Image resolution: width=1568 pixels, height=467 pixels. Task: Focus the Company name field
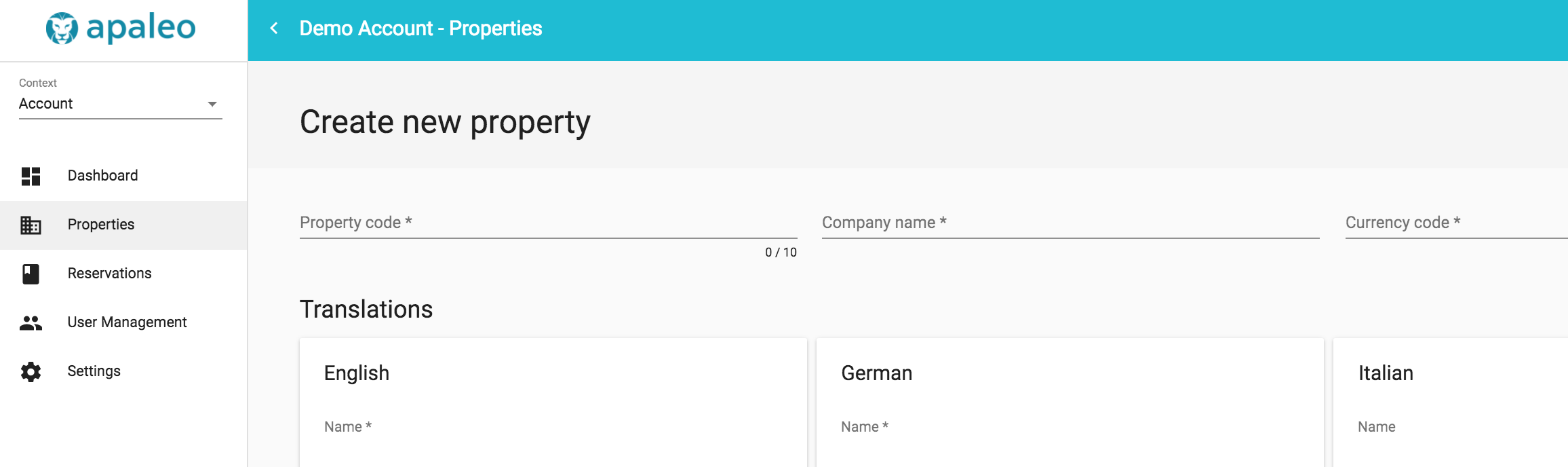(1070, 223)
